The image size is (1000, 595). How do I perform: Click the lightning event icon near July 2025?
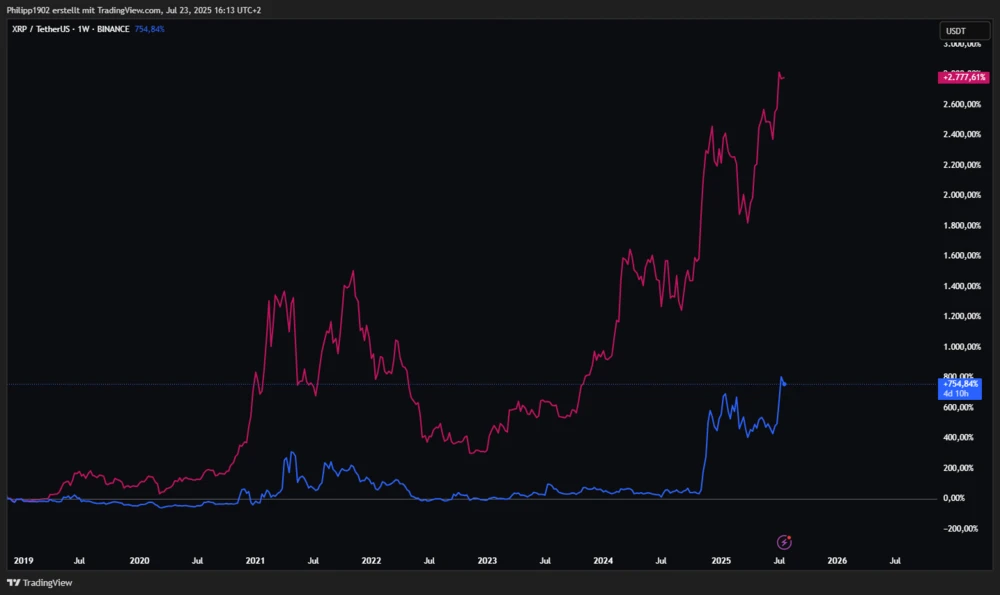[x=784, y=541]
